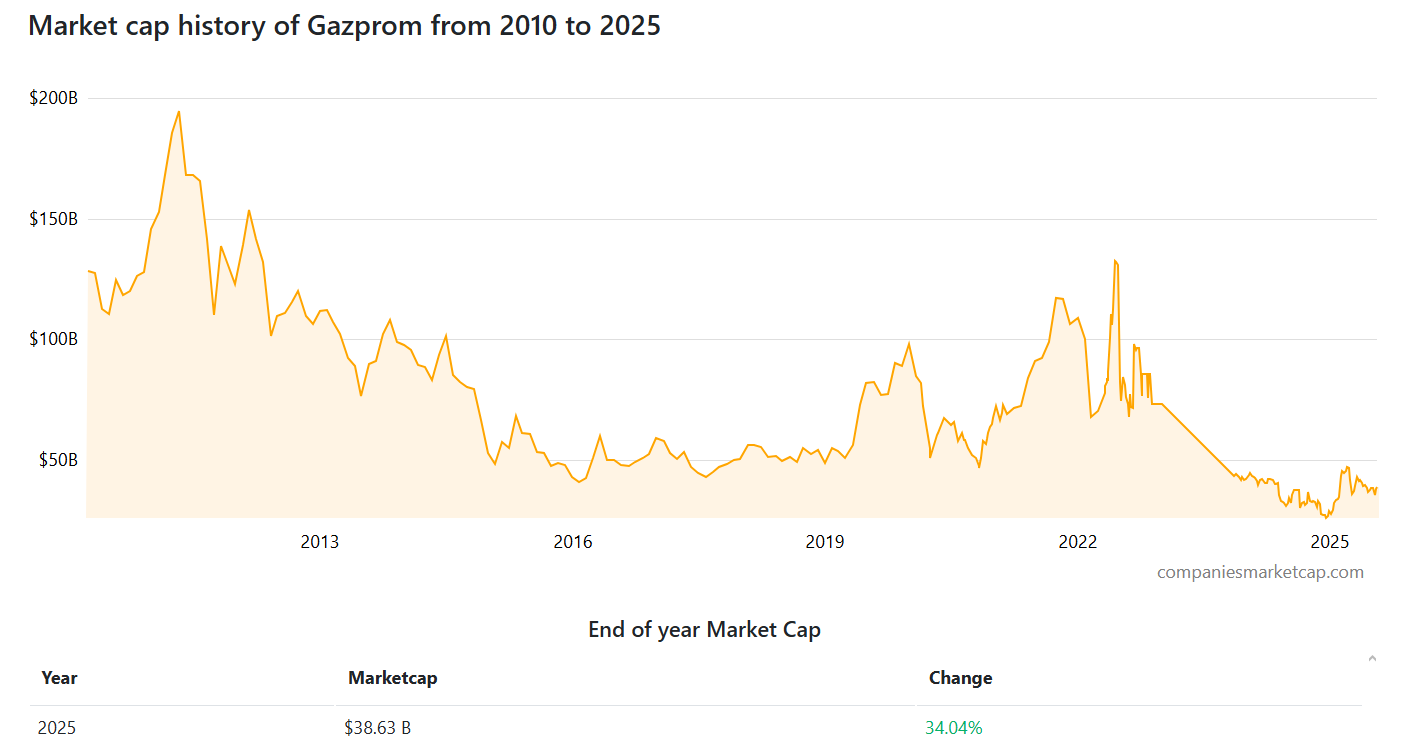Screen dimensions: 1405x750
Task: Sort the table by the Year column header
Action: pyautogui.click(x=59, y=678)
